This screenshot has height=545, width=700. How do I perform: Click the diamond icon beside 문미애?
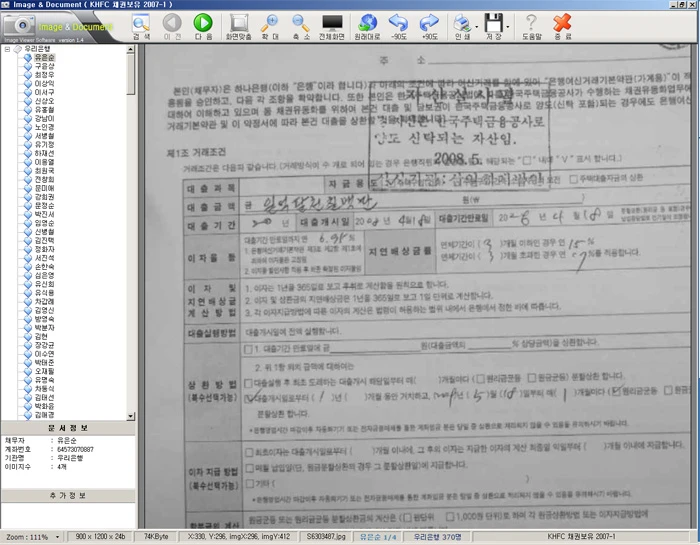click(x=28, y=188)
